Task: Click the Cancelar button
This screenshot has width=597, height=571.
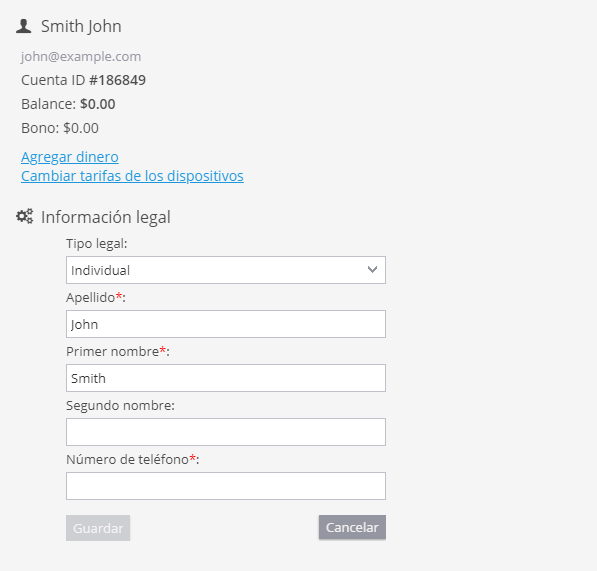Action: tap(352, 527)
